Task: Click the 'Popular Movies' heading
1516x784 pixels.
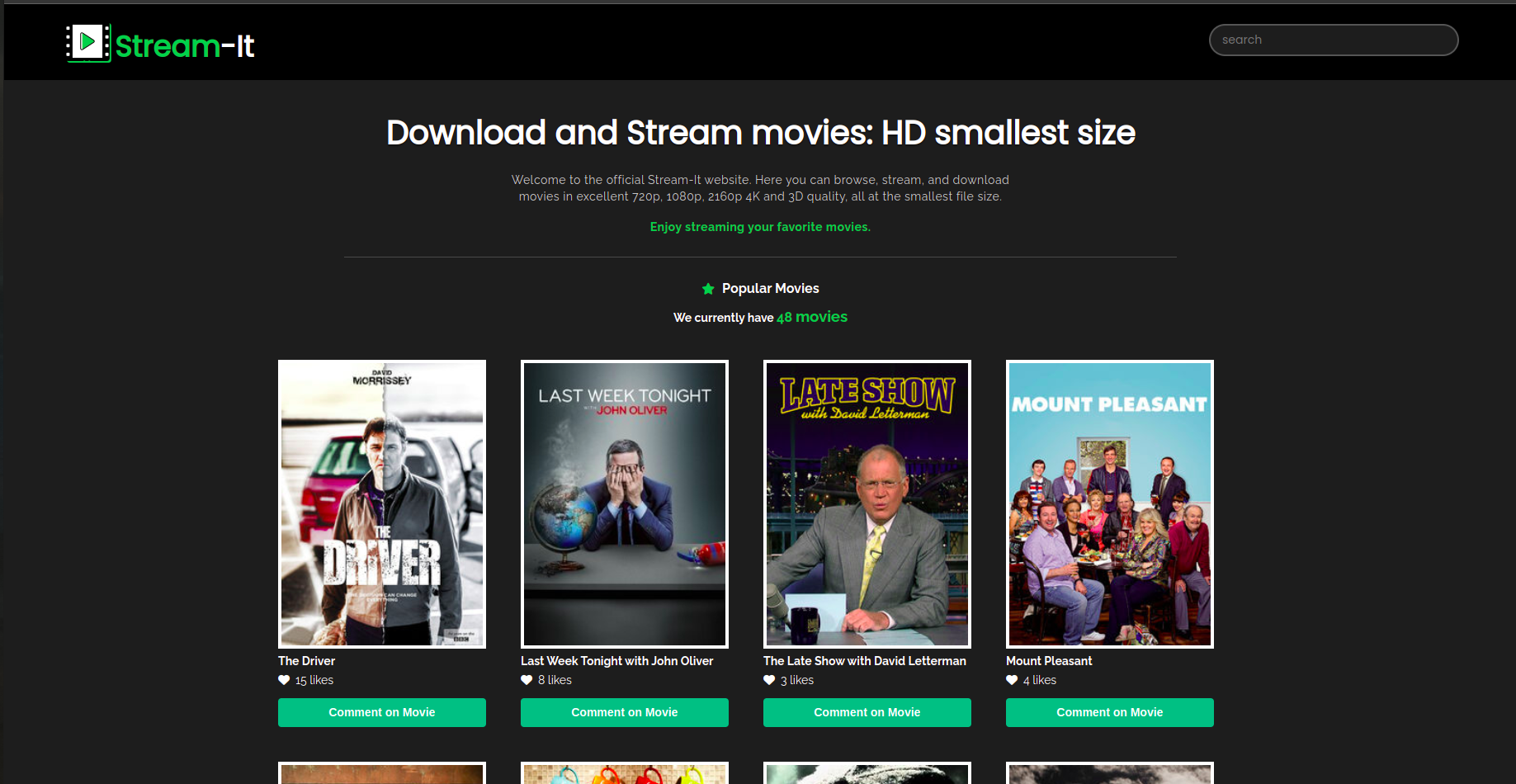Action: (x=771, y=288)
